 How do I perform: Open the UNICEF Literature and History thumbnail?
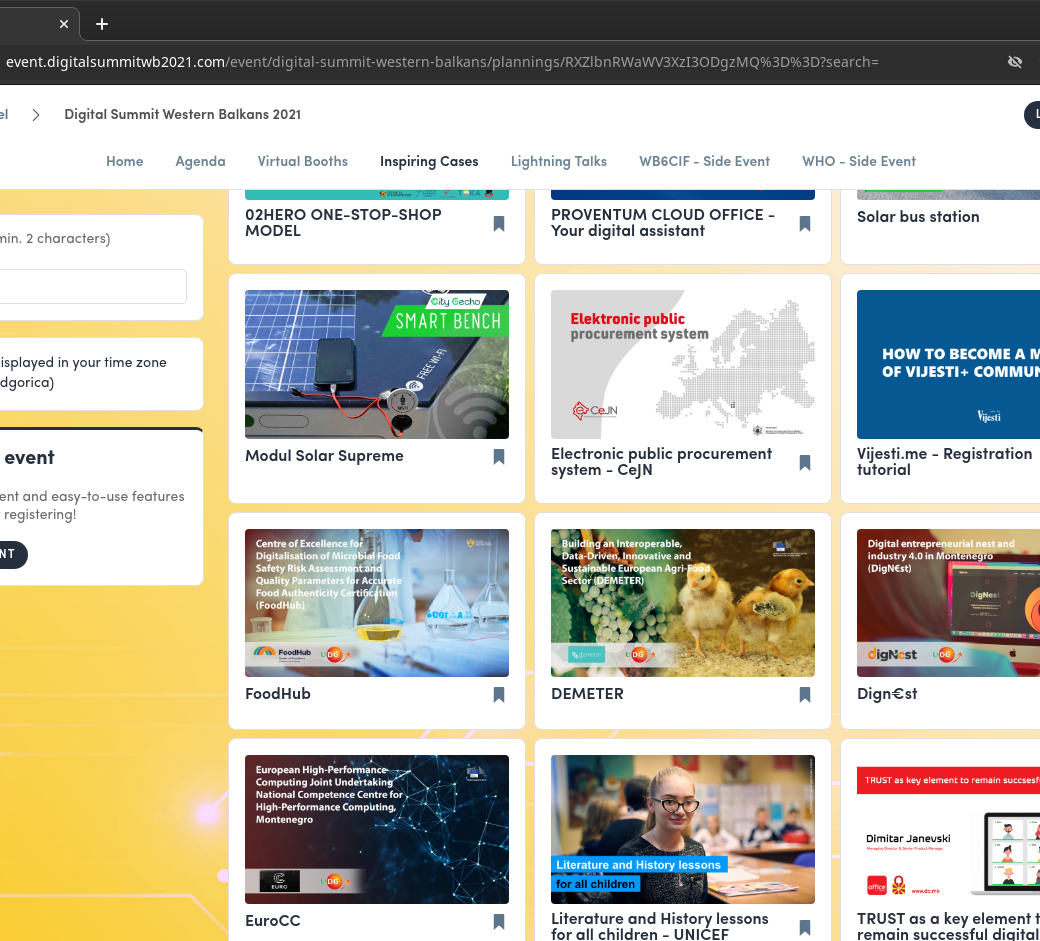click(682, 829)
